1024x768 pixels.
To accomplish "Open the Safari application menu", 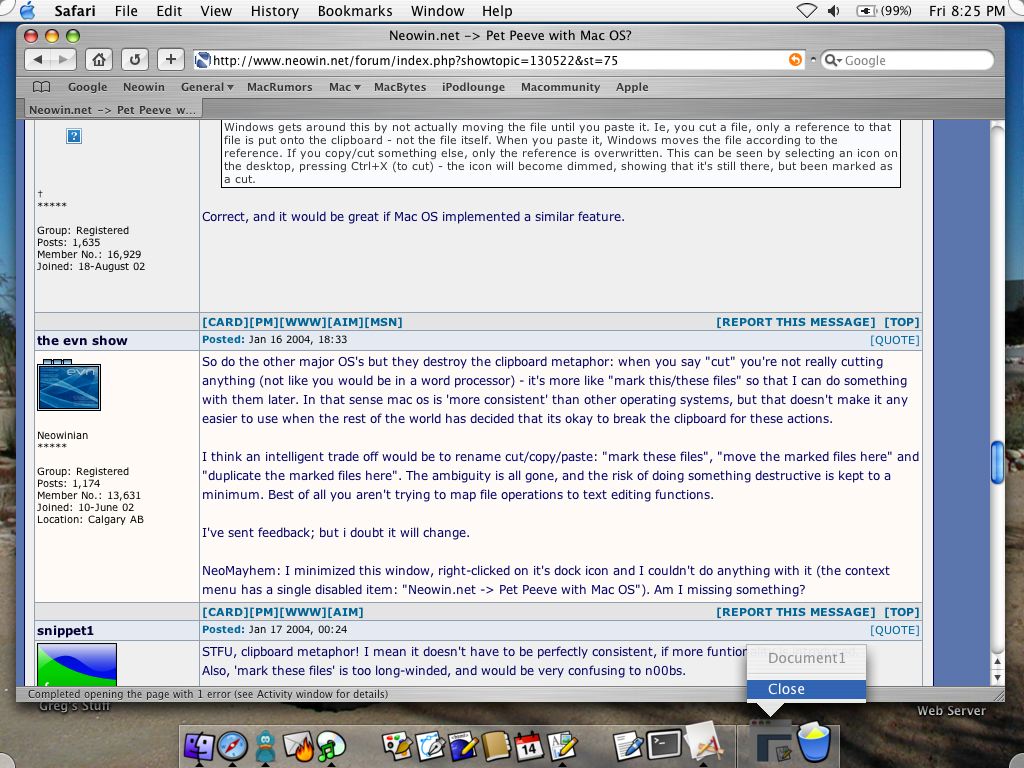I will point(74,10).
